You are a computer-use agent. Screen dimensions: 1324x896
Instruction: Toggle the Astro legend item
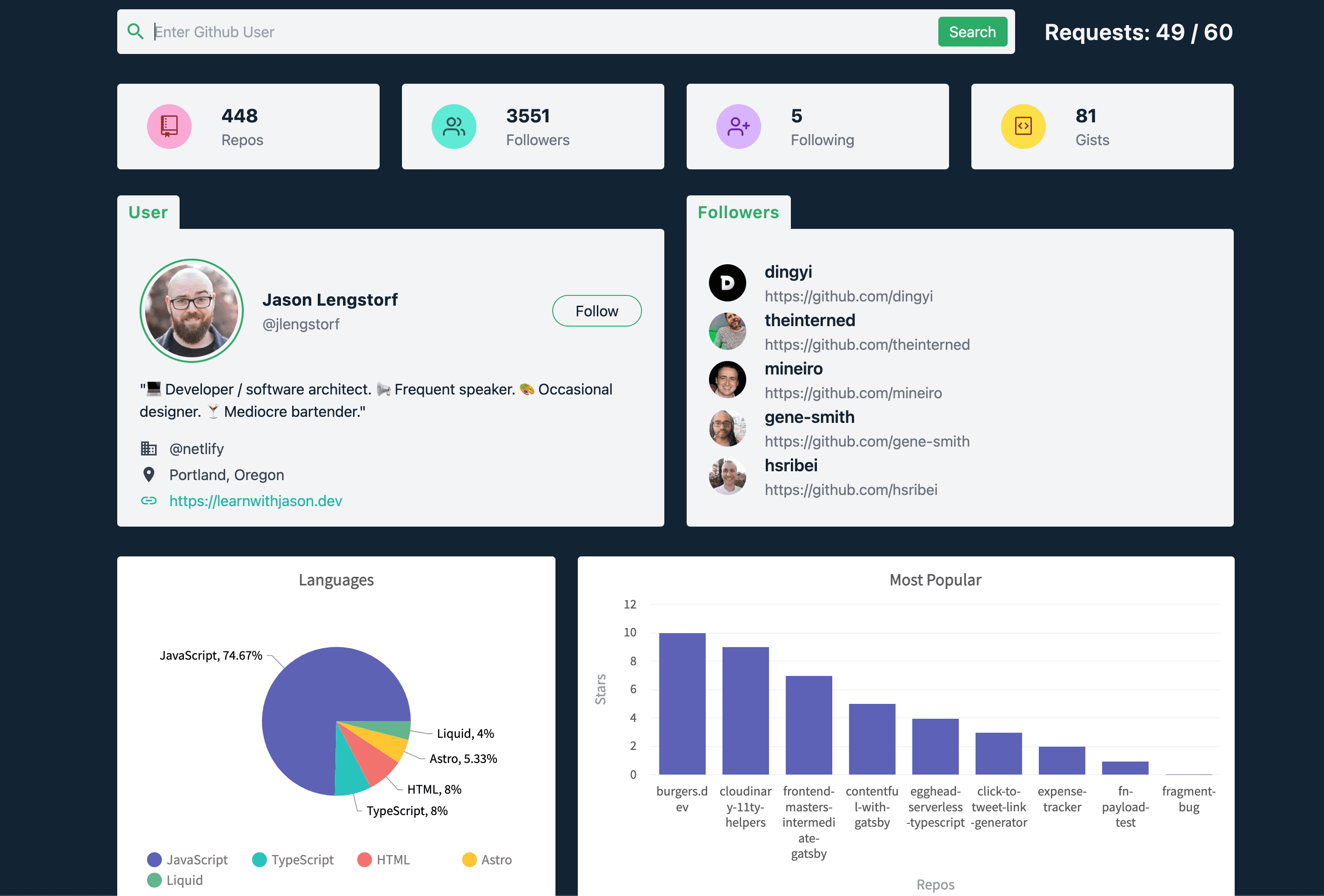487,860
